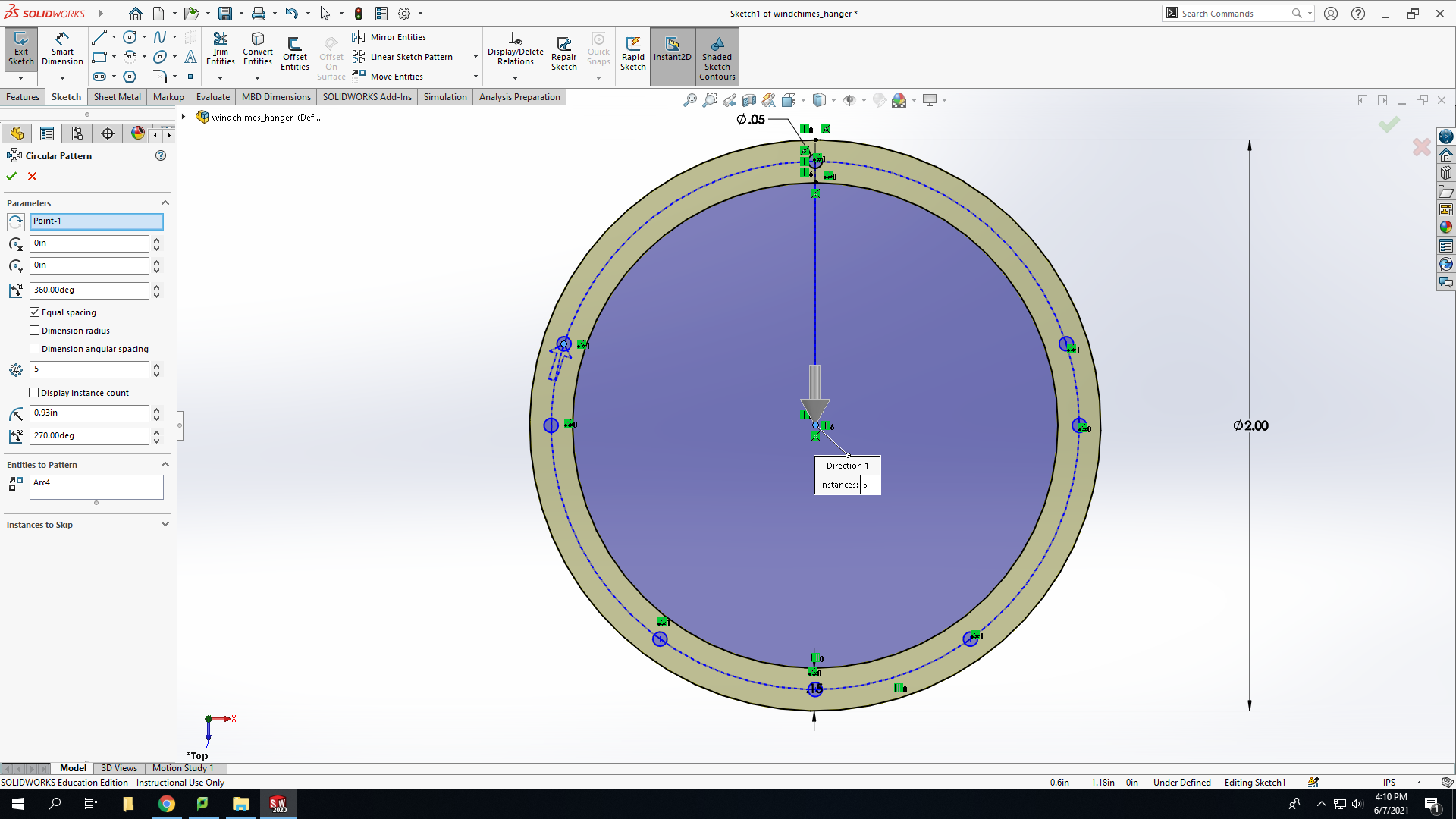
Task: Open Move Entities dropdown arrow
Action: [x=475, y=77]
